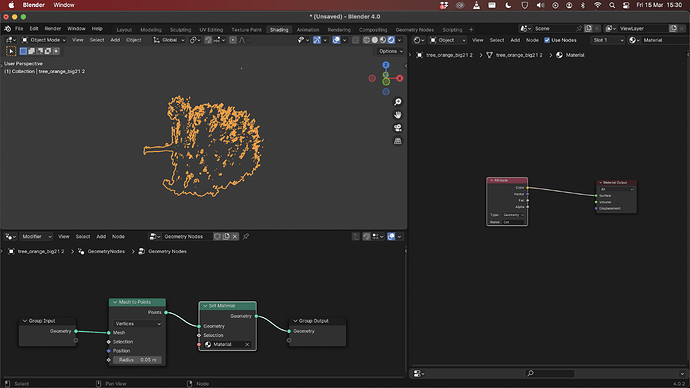The image size is (690, 388).
Task: Switch to material preview shading
Action: pos(383,40)
